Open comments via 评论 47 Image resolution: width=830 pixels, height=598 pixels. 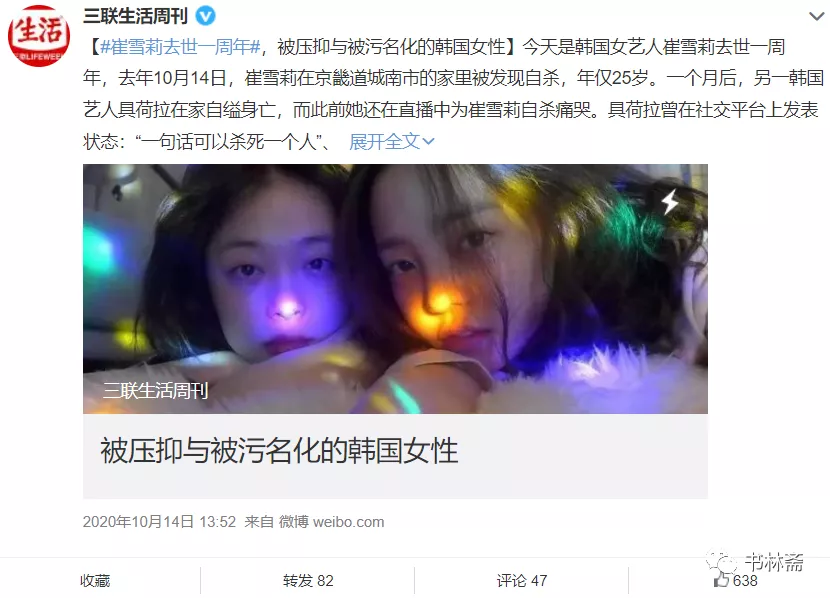(x=522, y=581)
